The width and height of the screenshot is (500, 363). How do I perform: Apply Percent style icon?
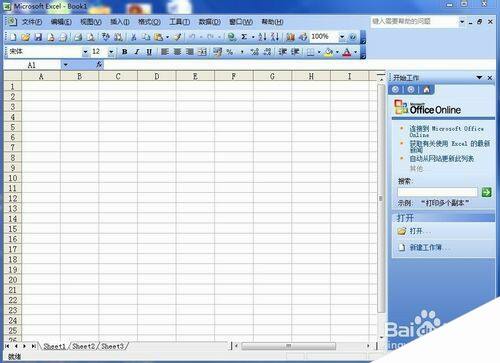[x=230, y=52]
